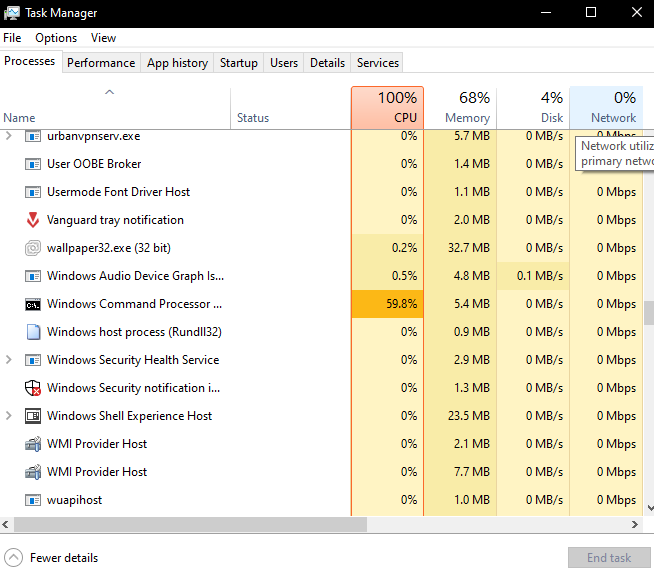Expand the Windows Security Health Service group
The width and height of the screenshot is (654, 577).
coord(8,360)
